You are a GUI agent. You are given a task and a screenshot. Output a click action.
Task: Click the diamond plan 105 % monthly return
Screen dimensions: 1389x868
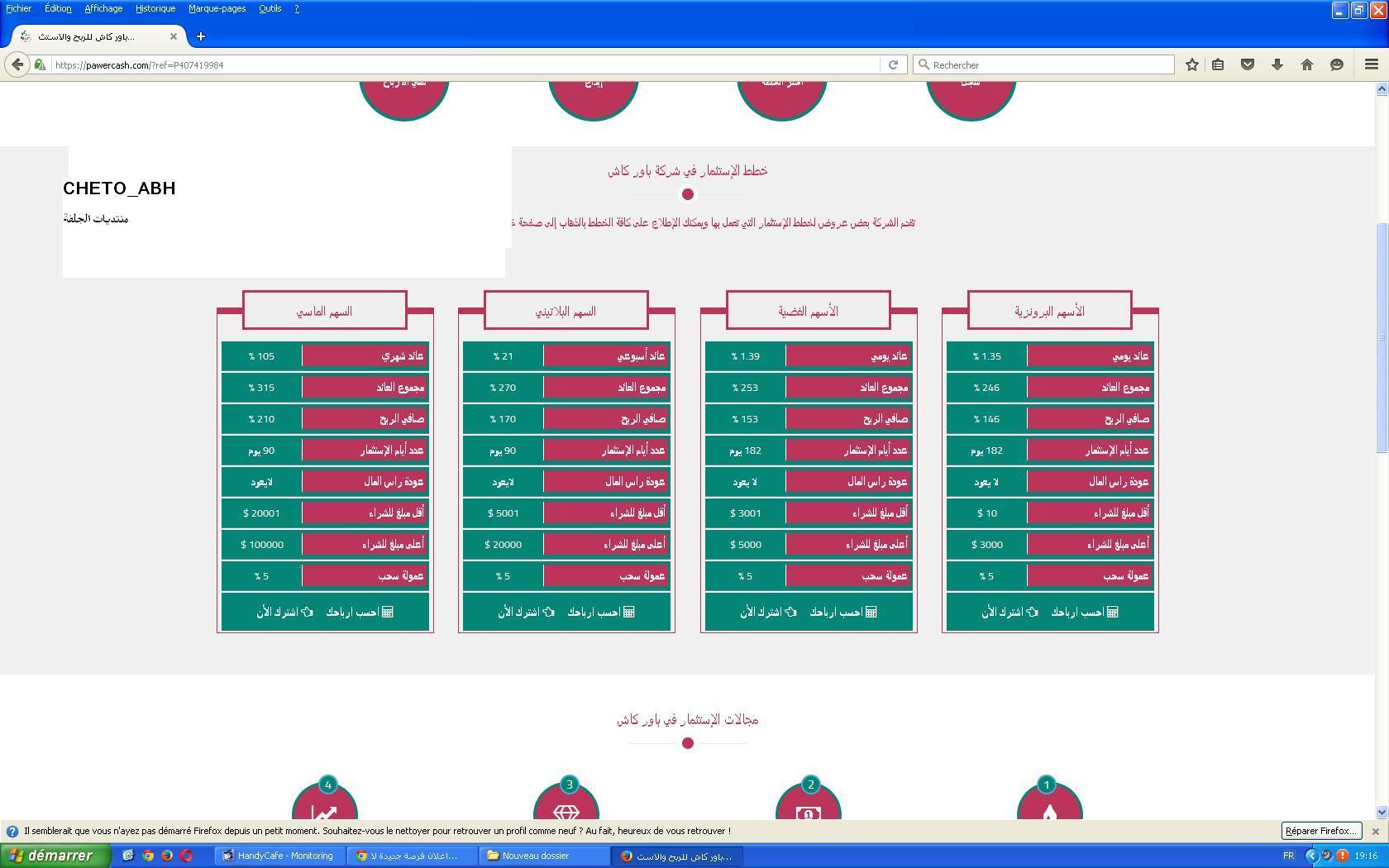click(x=262, y=356)
